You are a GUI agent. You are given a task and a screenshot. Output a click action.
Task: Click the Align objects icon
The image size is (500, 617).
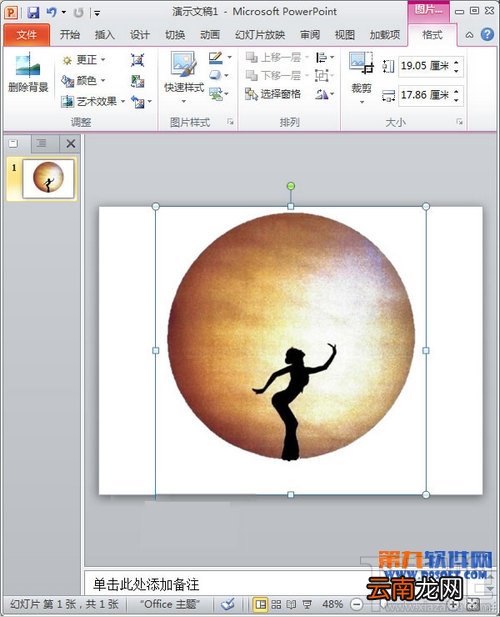pos(321,58)
